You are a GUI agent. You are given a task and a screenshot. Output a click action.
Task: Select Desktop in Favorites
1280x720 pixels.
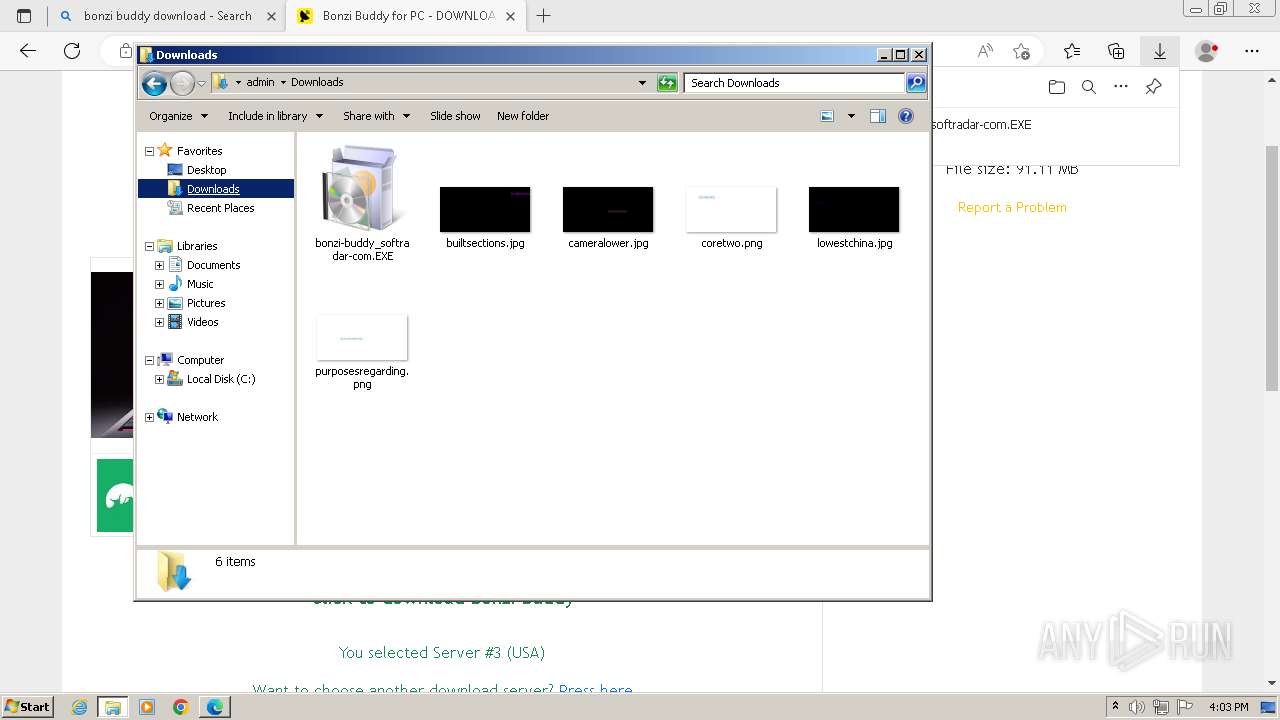click(x=206, y=170)
